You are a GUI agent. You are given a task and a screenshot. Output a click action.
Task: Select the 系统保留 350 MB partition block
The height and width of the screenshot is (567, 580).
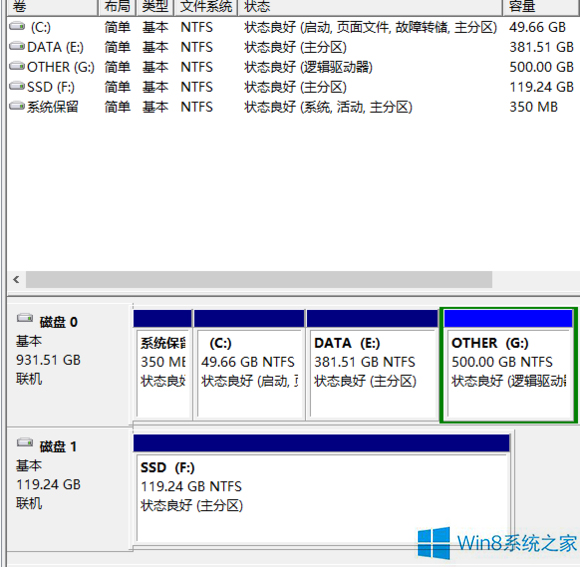point(163,365)
